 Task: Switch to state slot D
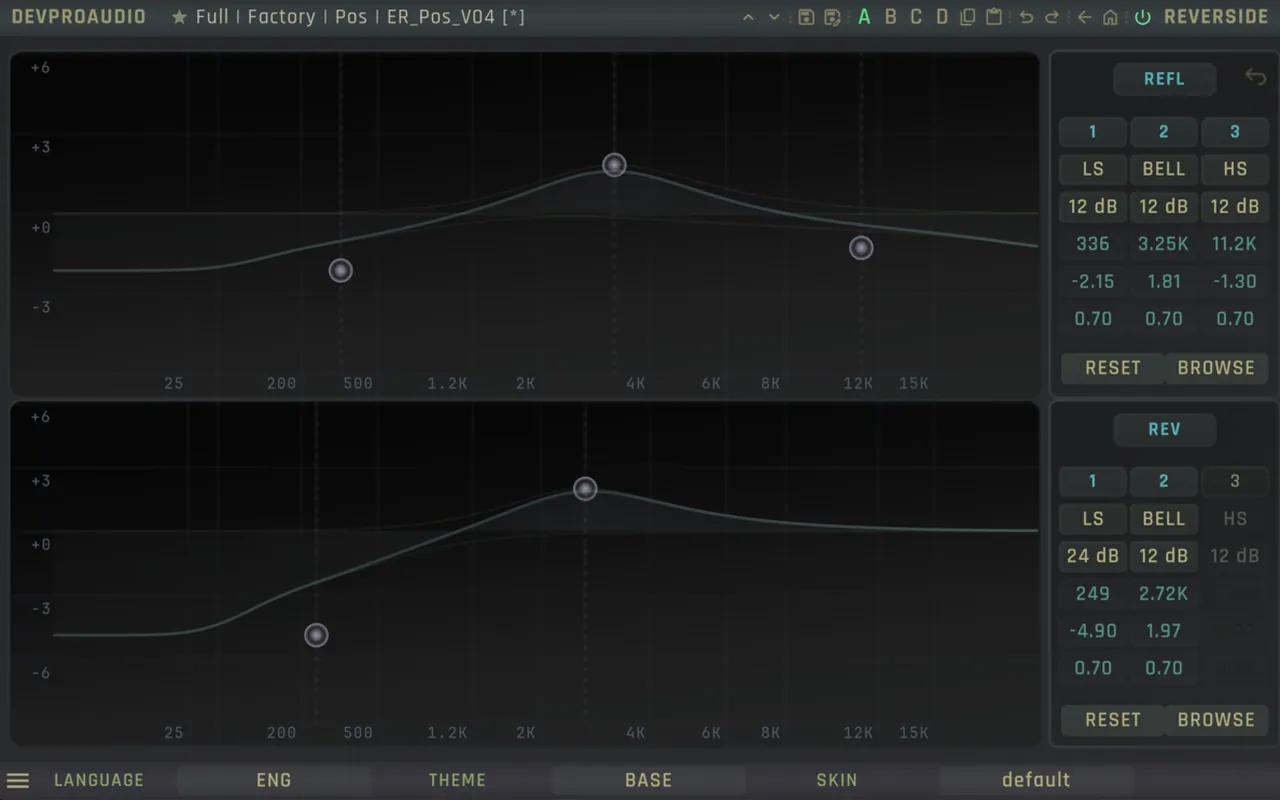942,17
